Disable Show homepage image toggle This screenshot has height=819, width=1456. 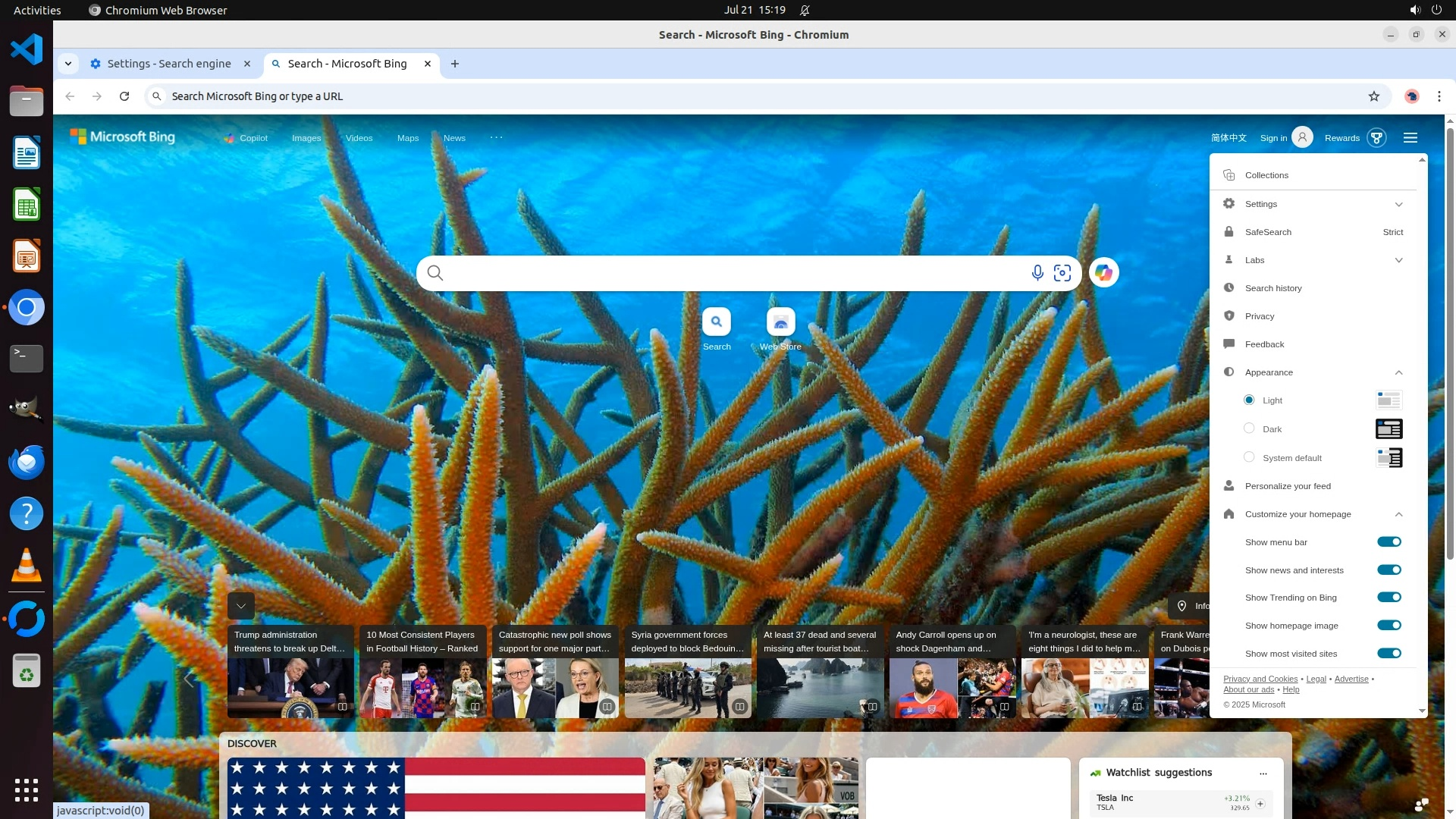coord(1389,626)
